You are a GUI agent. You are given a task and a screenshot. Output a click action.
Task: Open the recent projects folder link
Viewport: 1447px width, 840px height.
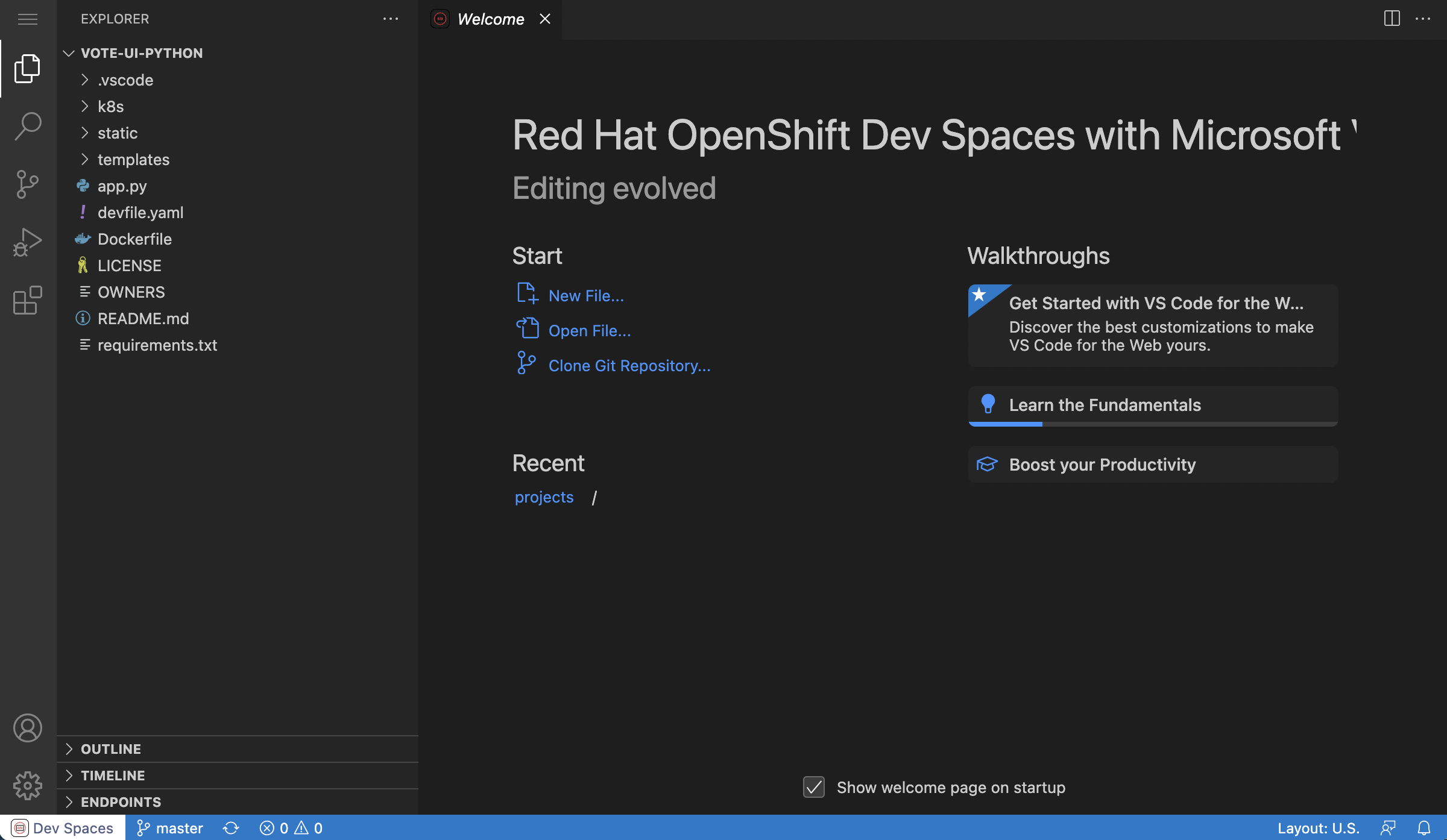pos(544,497)
